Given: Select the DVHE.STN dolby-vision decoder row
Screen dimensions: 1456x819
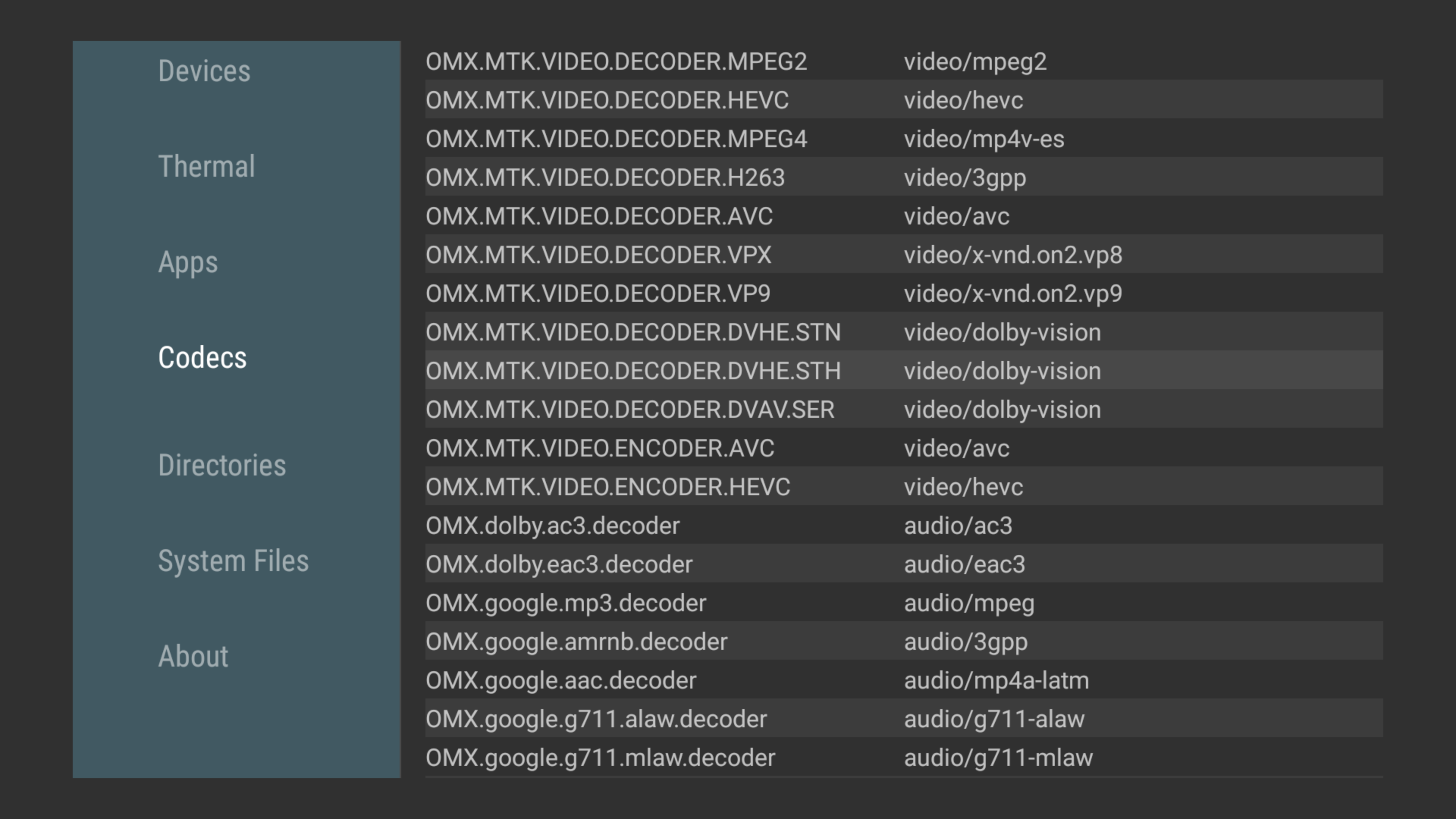Looking at the screenshot, I should coord(904,332).
